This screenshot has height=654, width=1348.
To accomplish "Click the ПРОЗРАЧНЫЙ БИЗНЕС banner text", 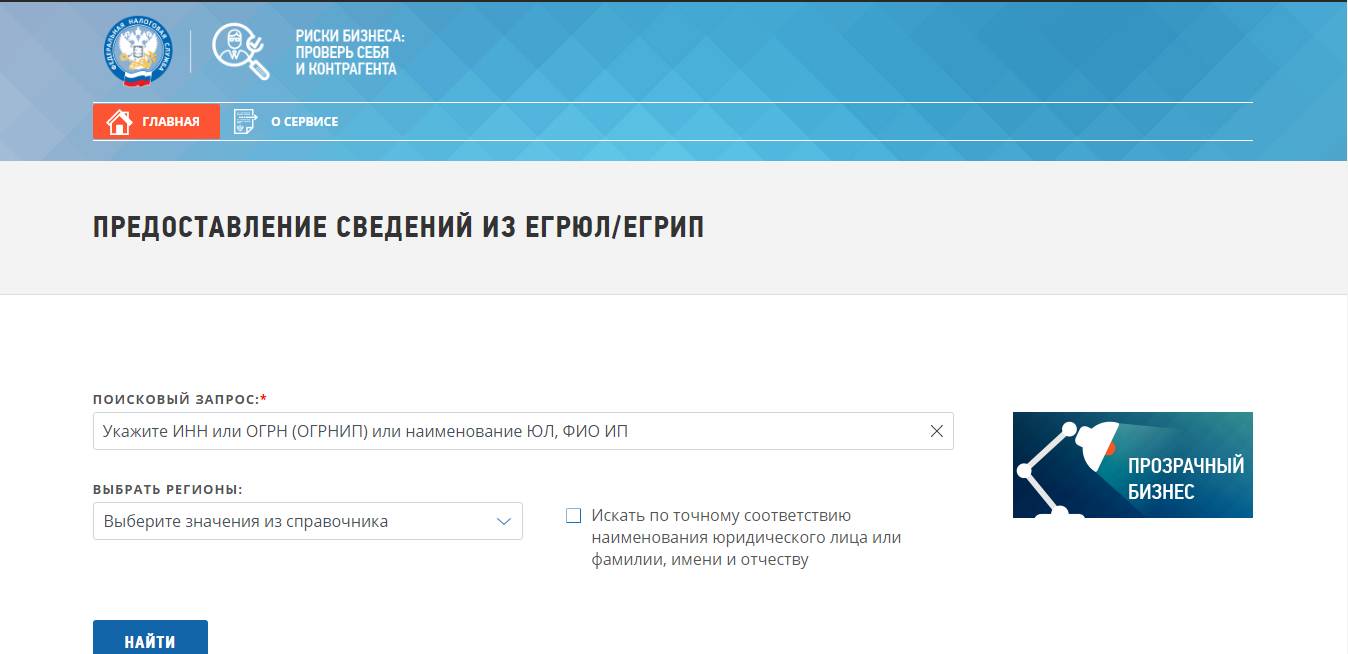I will [1186, 478].
